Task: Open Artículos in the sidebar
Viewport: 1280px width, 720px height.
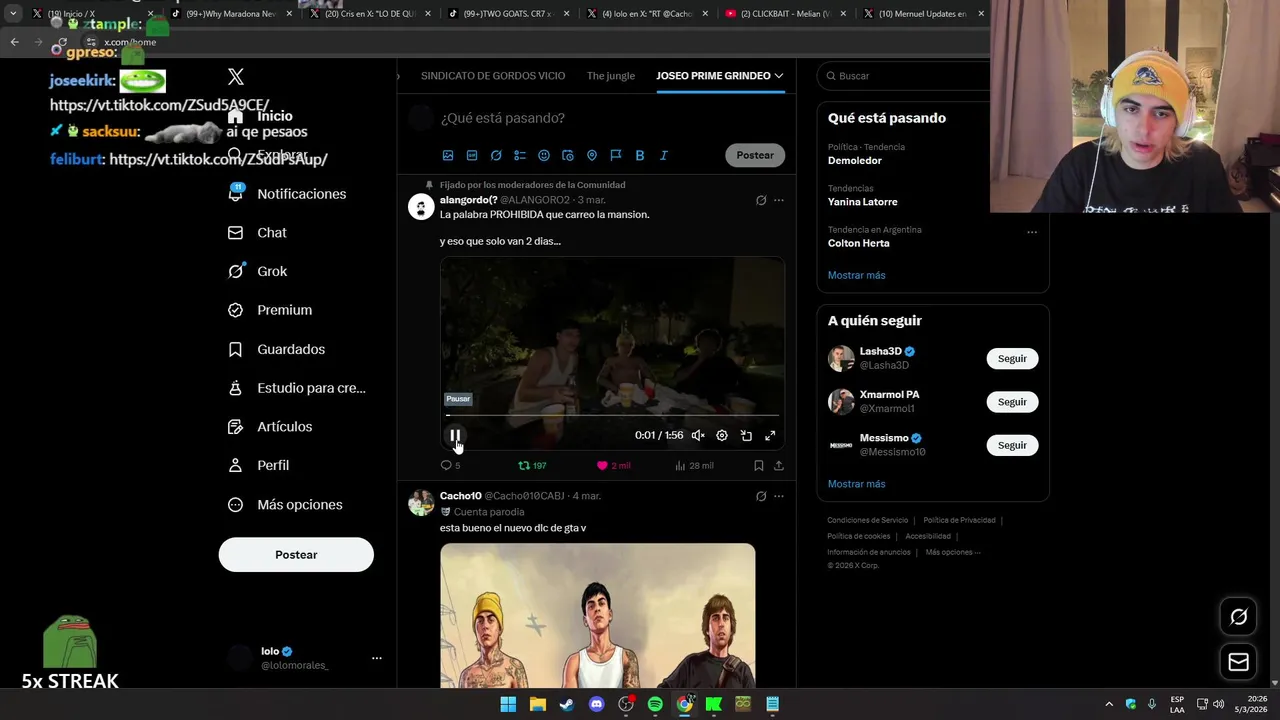Action: (270, 427)
